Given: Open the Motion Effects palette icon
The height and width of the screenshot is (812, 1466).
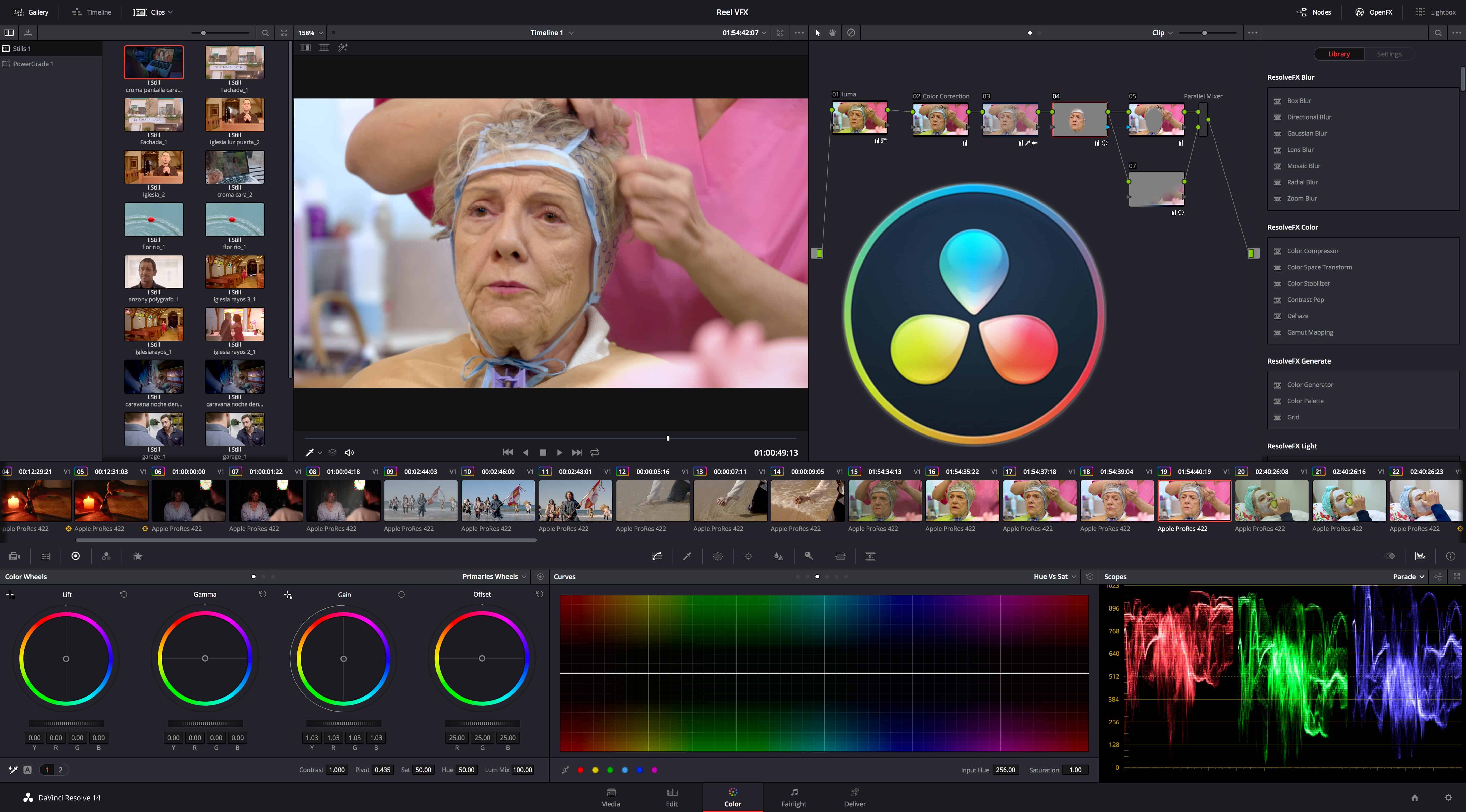Looking at the screenshot, I should 137,556.
